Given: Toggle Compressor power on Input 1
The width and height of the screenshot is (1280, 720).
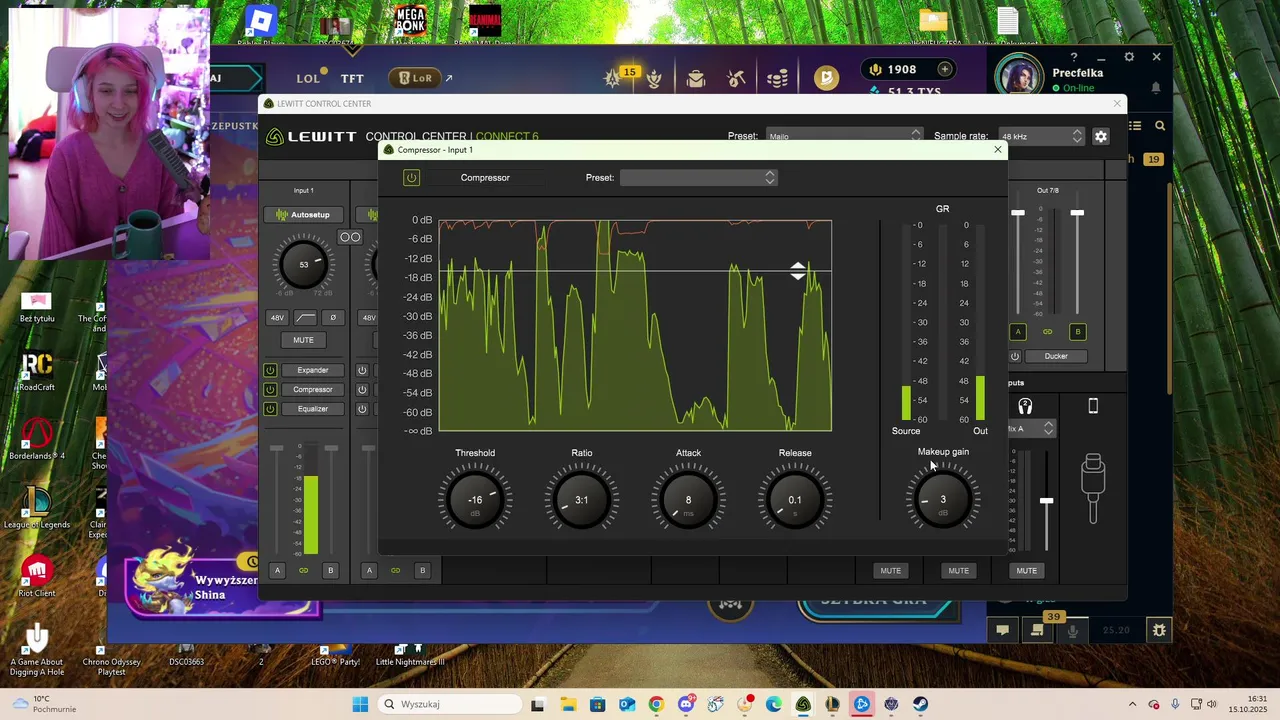Looking at the screenshot, I should coord(270,390).
